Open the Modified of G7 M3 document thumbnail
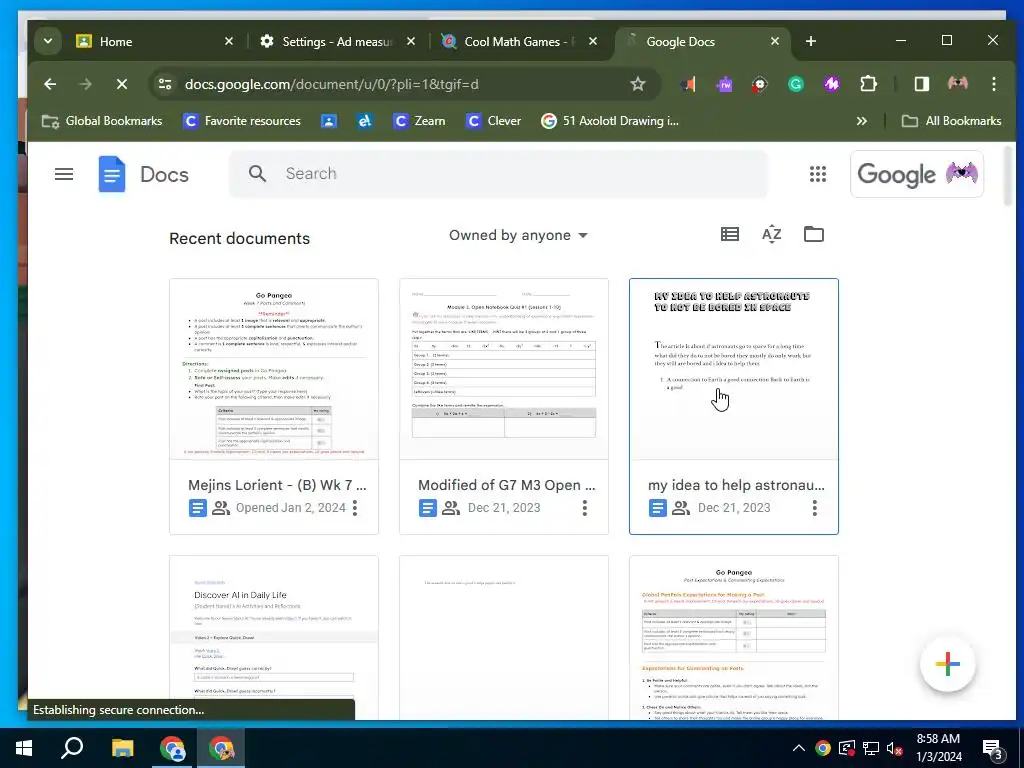Screen dimensions: 1024x768 [504, 369]
